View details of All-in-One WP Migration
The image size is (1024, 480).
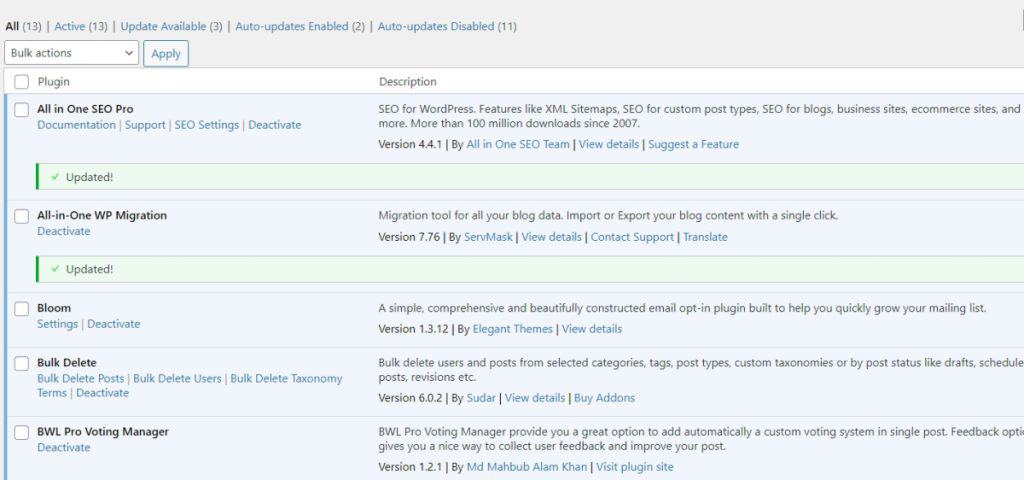tap(551, 237)
